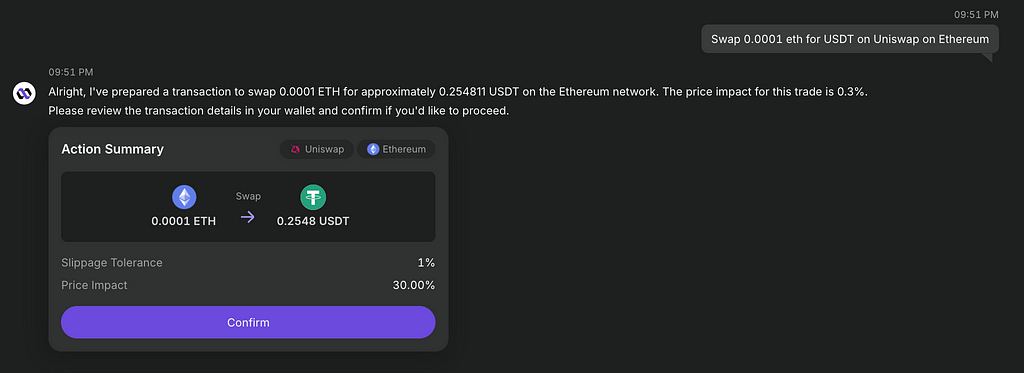This screenshot has width=1024, height=373.
Task: Click the Price Impact label
Action: coord(94,285)
